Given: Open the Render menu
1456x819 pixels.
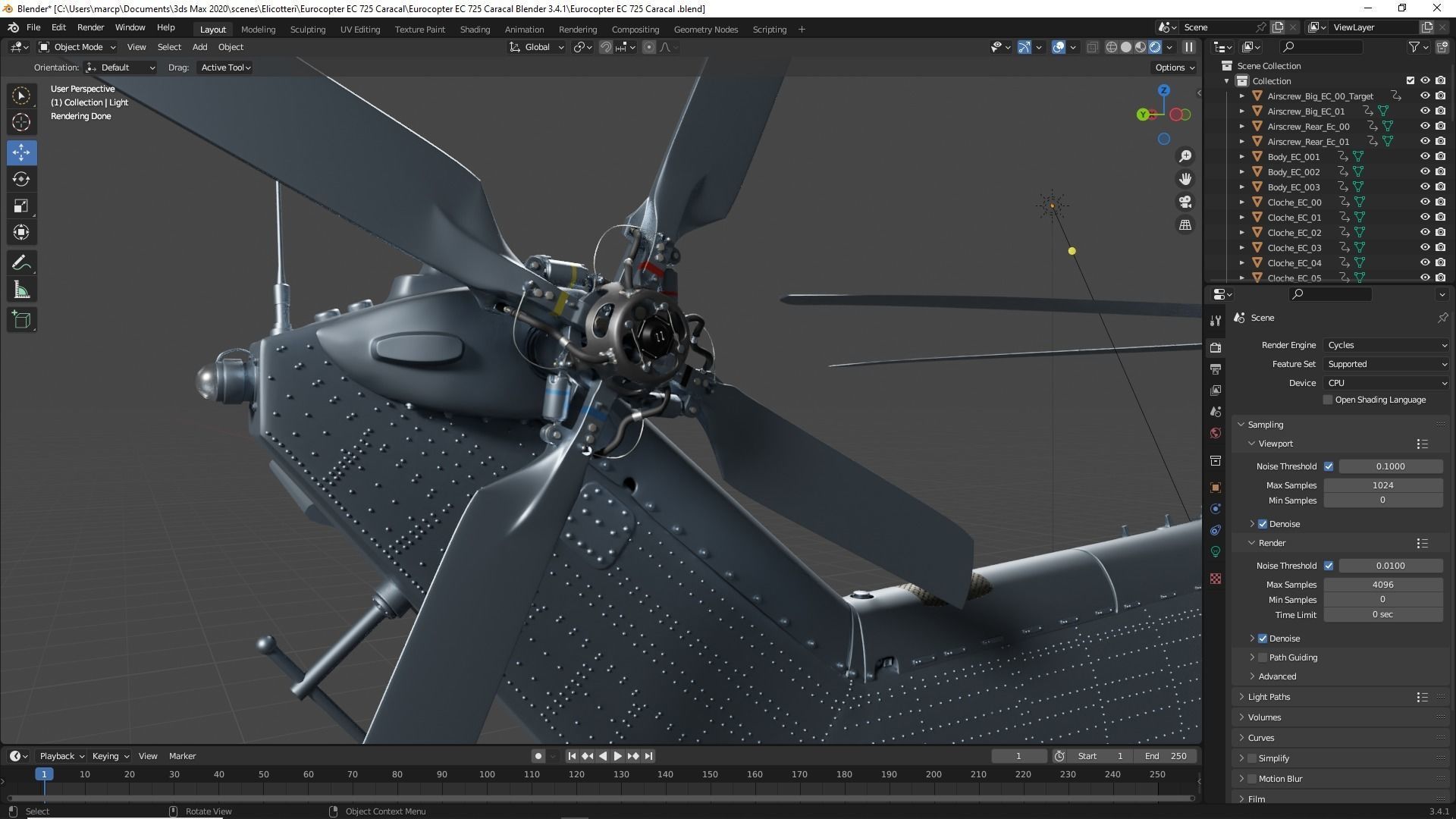Looking at the screenshot, I should click(x=90, y=27).
